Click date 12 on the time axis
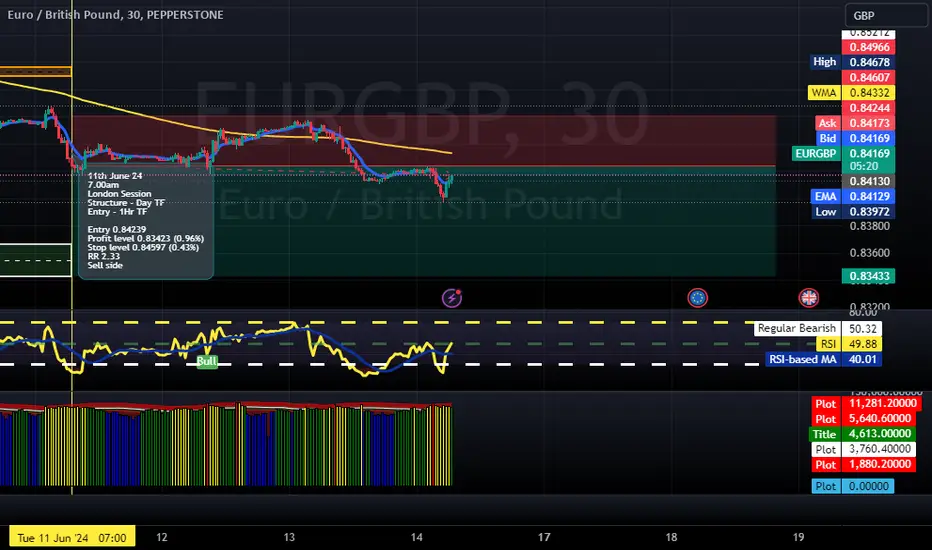Screen dimensions: 932x550 pyautogui.click(x=162, y=537)
